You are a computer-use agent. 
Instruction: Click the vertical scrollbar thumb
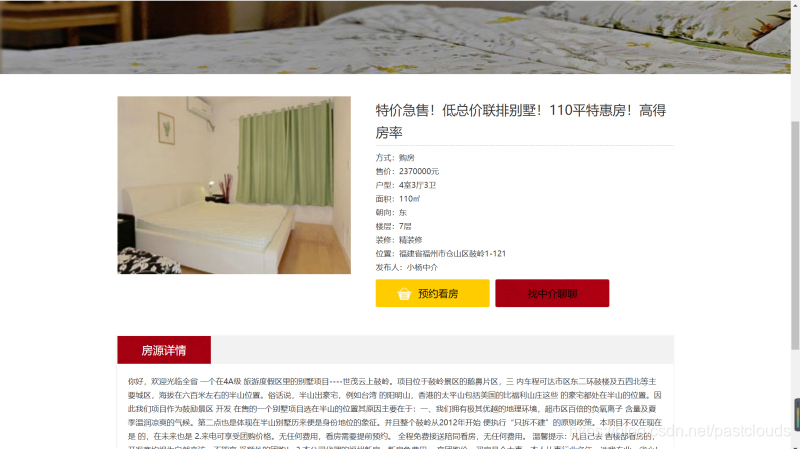(795, 235)
